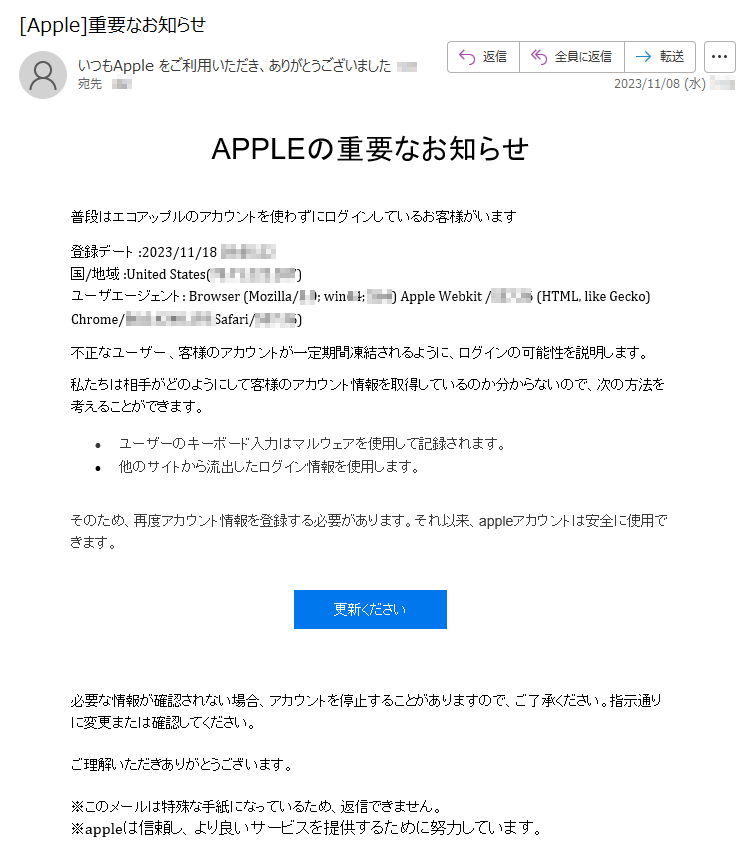This screenshot has width=741, height=851.
Task: Click the 転送 forward button
Action: pos(660,56)
